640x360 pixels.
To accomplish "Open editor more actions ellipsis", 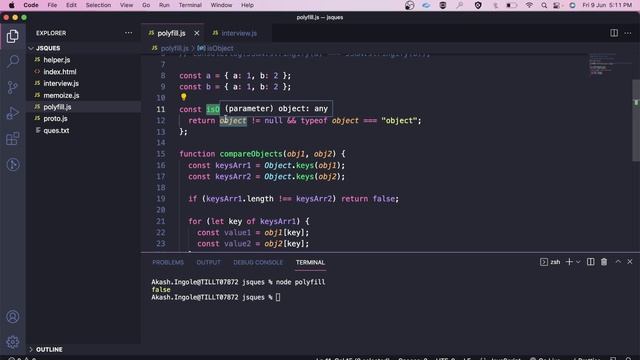I will point(628,33).
